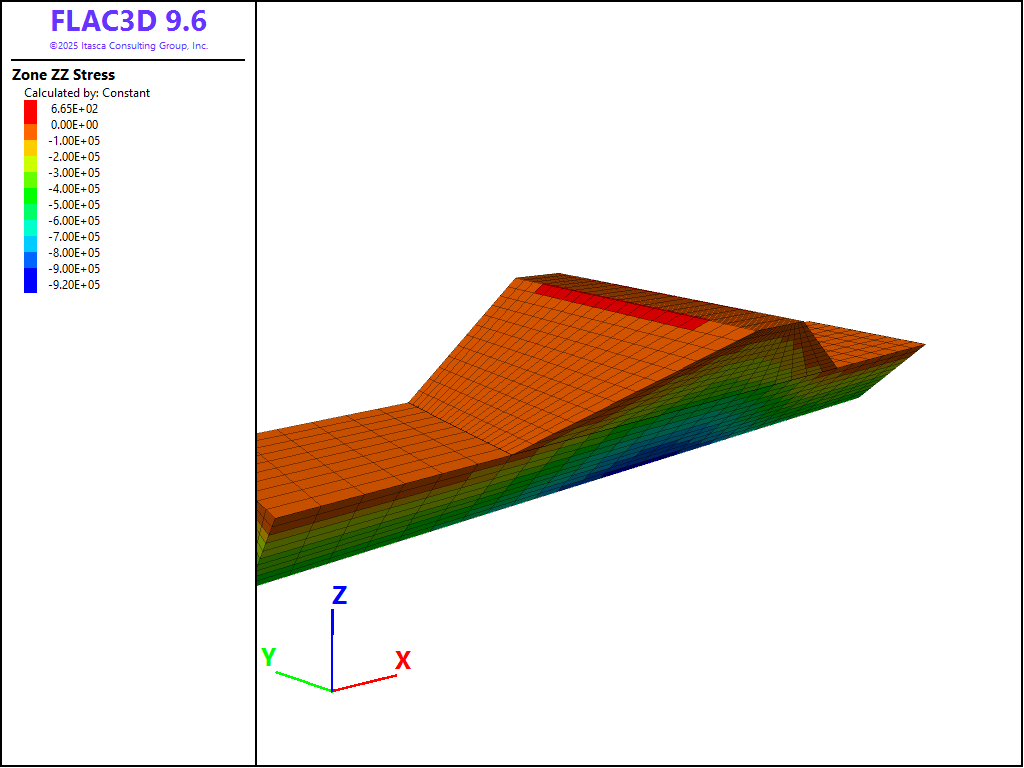This screenshot has height=768, width=1024.
Task: Click the Calculated by: Constant label
Action: 87,93
